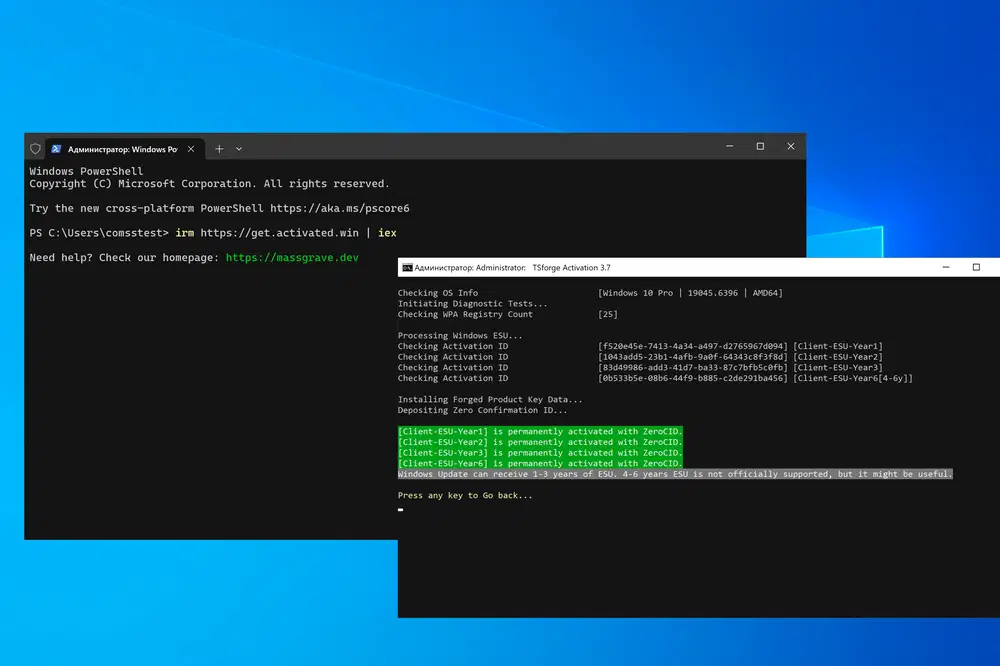1000x666 pixels.
Task: Click green Client-ESU-Year3 permanently activated message
Action: pos(540,453)
